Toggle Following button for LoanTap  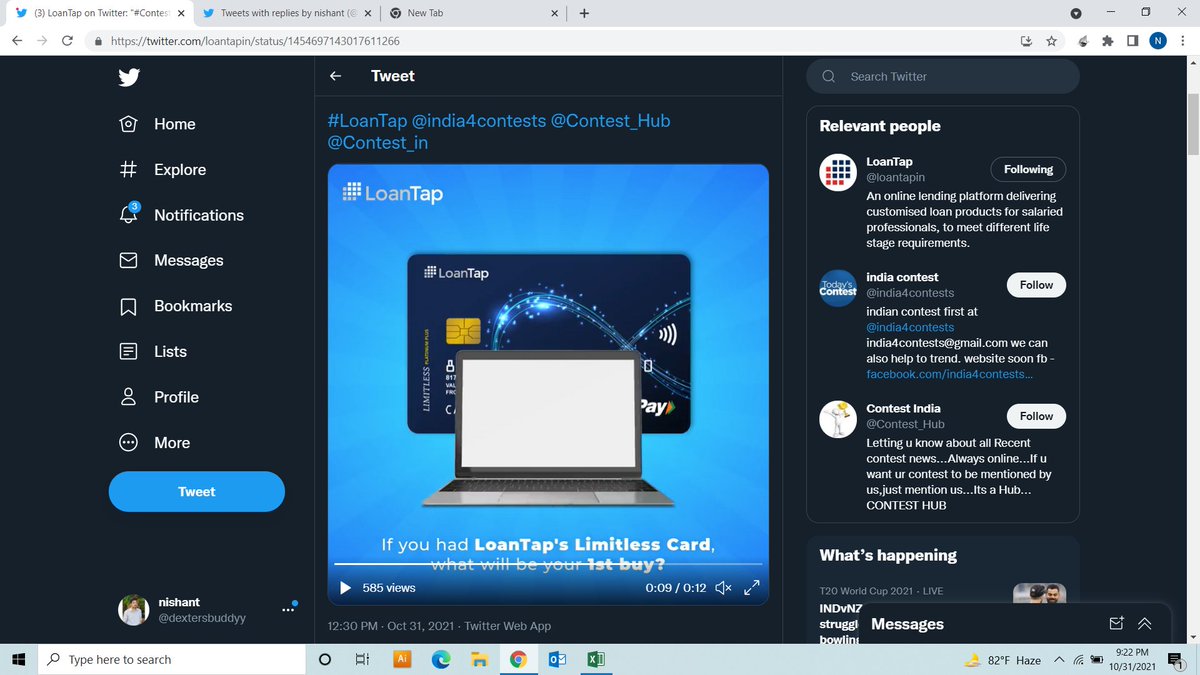(1028, 169)
